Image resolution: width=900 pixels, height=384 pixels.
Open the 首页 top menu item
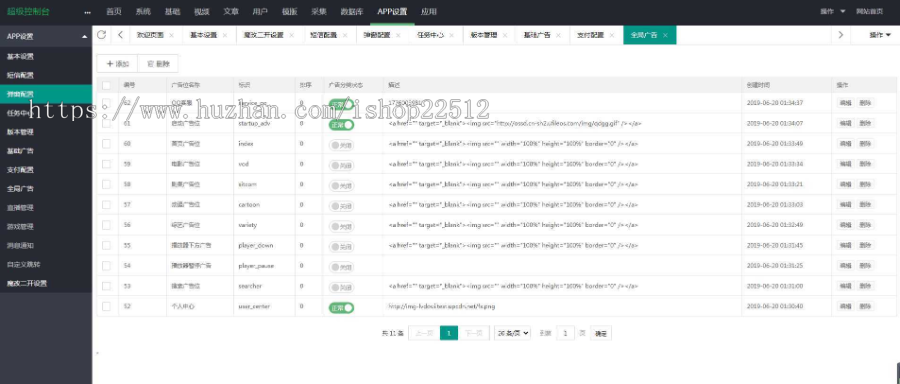(114, 11)
